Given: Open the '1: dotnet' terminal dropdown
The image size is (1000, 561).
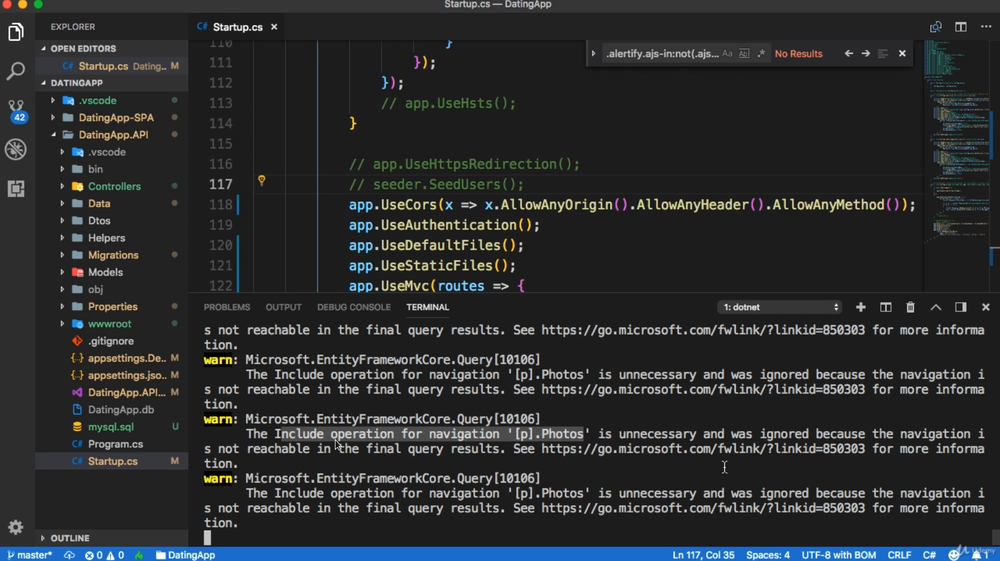Looking at the screenshot, I should coord(780,307).
